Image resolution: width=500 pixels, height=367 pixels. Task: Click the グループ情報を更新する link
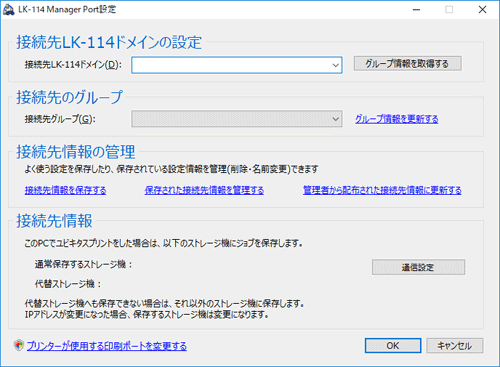tap(397, 119)
